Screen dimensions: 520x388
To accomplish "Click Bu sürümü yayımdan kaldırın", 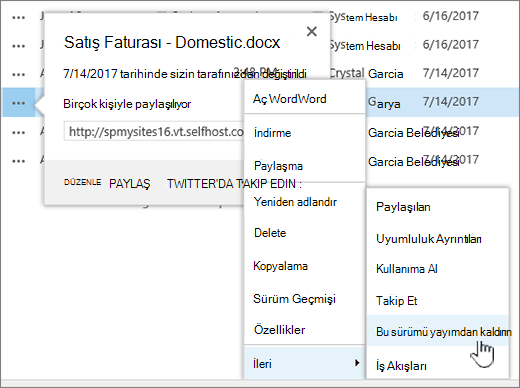I will 437,331.
